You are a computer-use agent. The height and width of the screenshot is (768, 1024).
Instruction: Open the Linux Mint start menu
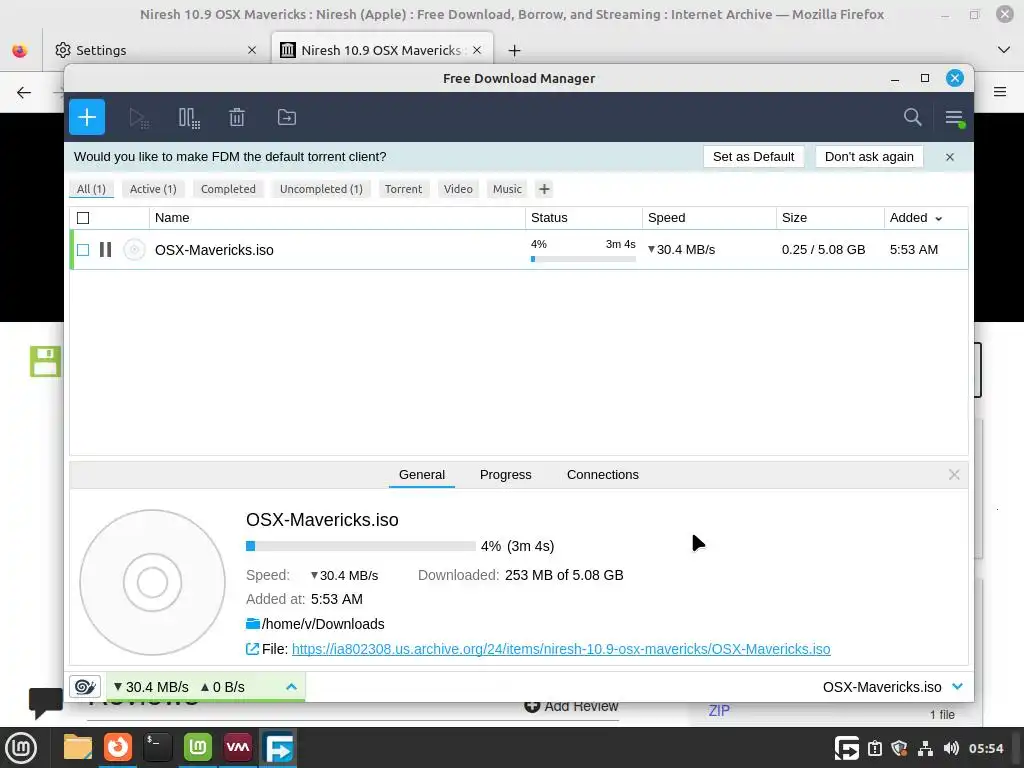[22, 748]
